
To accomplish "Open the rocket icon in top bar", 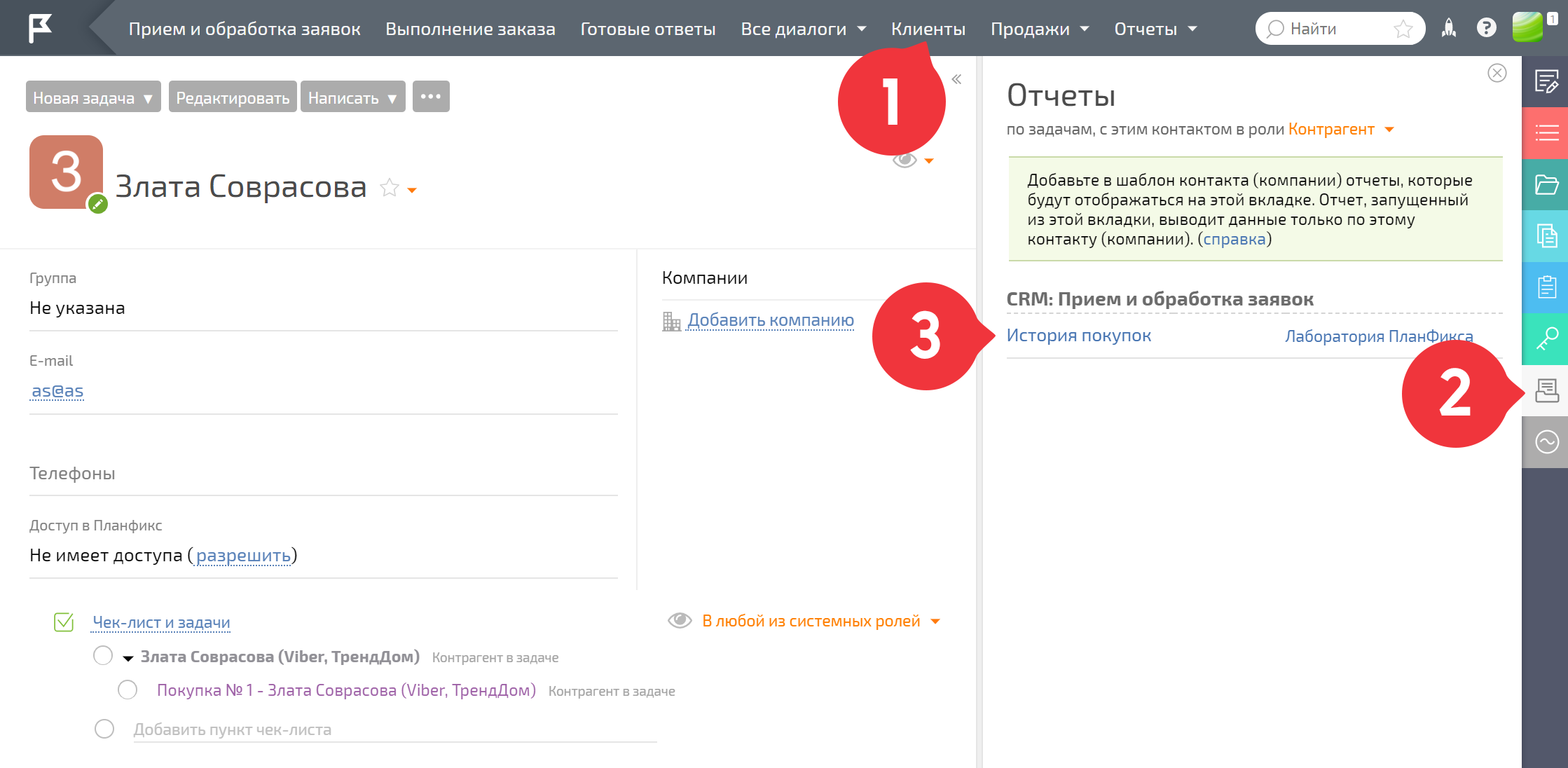I will [1449, 28].
